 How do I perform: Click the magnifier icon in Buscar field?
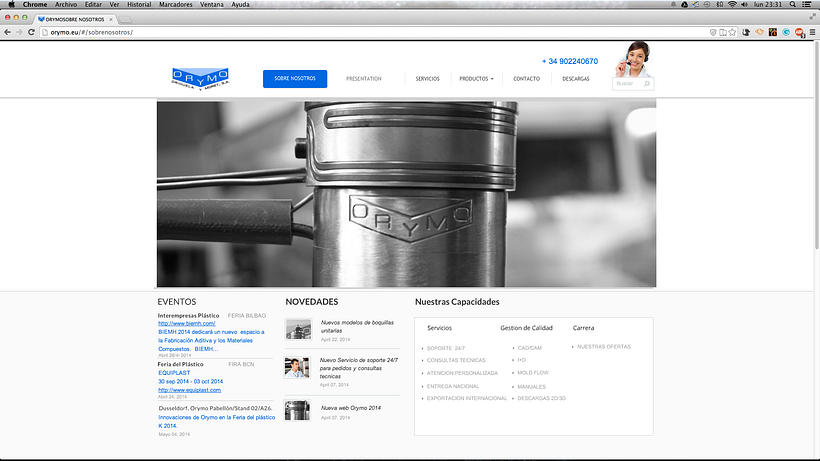tap(647, 84)
